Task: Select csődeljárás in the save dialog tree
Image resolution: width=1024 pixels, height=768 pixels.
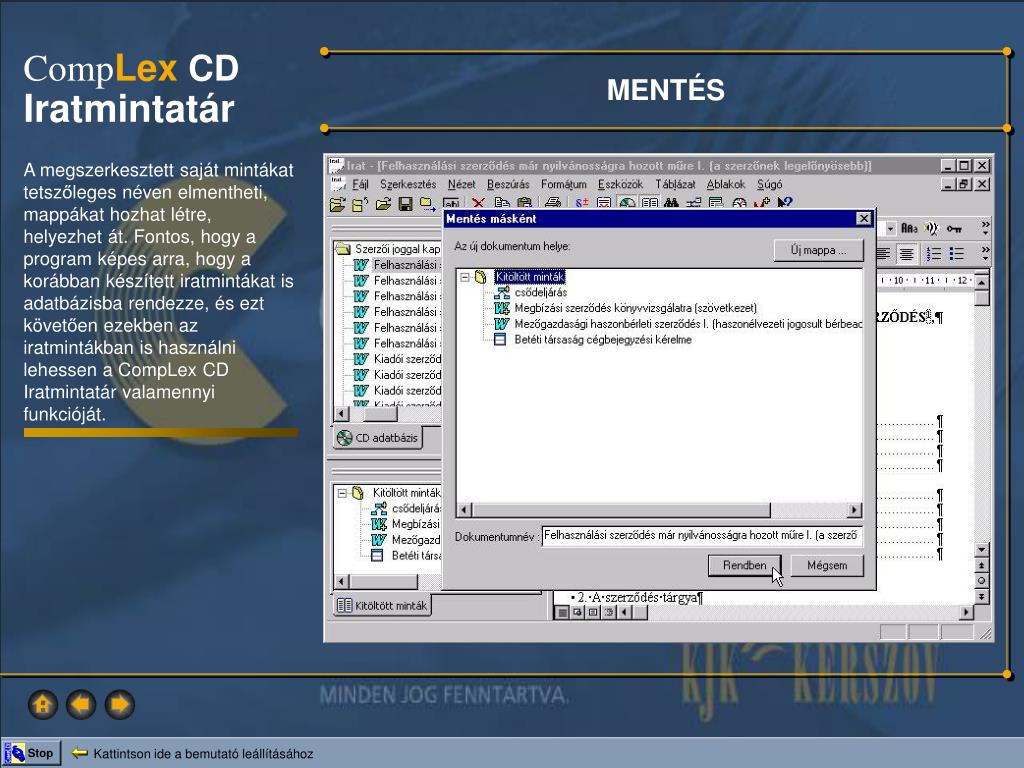Action: coord(540,293)
